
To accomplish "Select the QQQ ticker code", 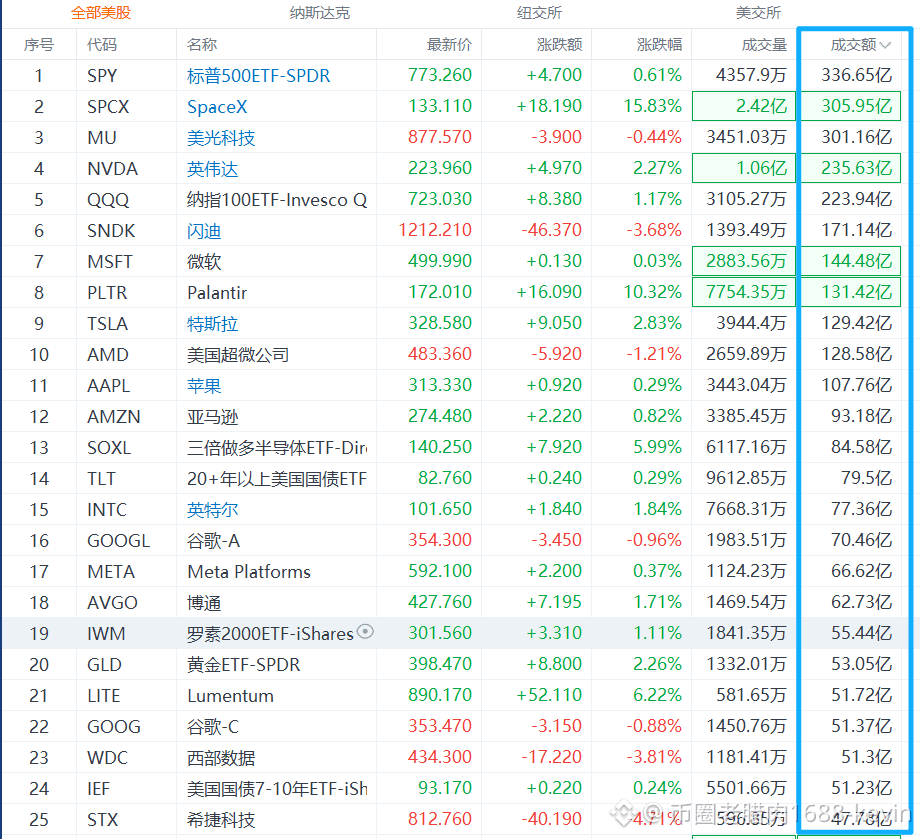I will click(x=108, y=200).
